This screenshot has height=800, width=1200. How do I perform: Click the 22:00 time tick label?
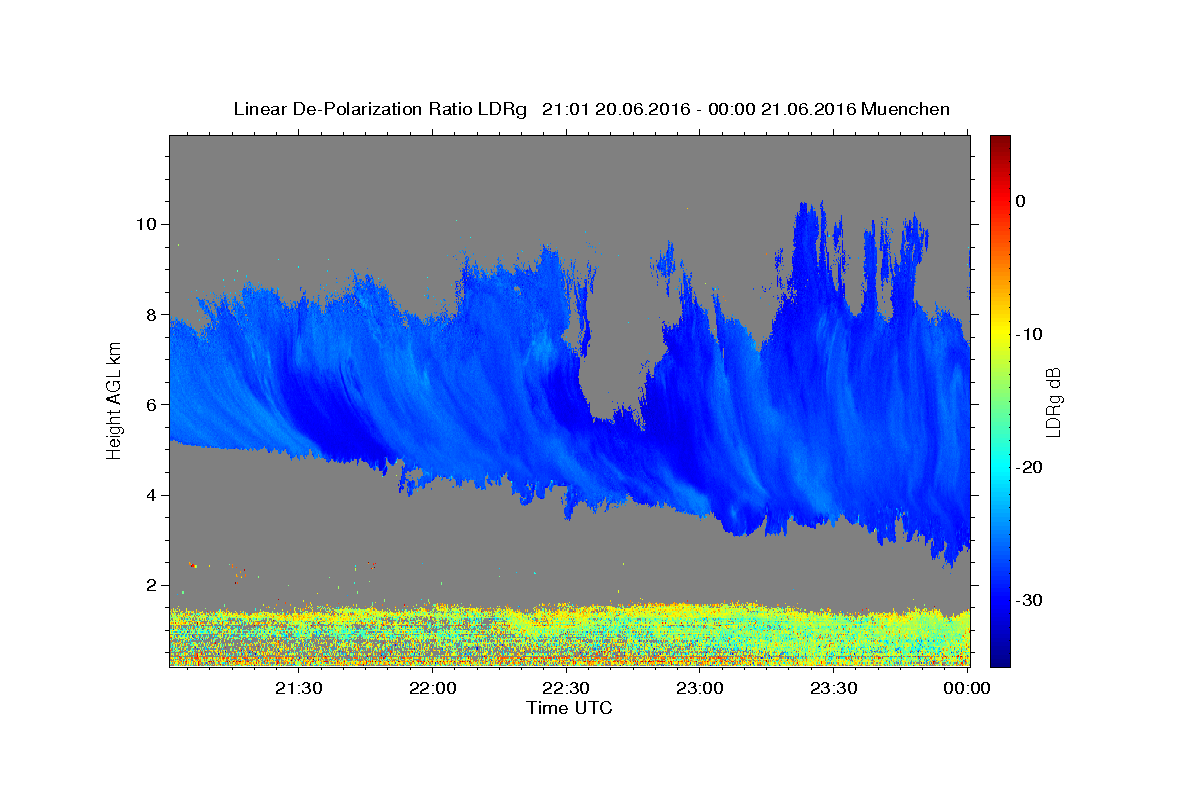pyautogui.click(x=434, y=688)
